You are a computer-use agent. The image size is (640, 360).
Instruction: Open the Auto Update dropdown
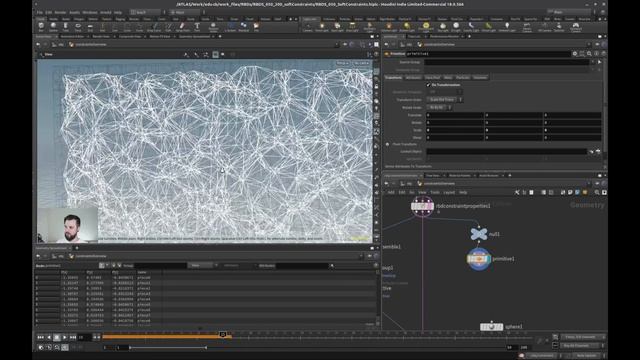coord(586,356)
